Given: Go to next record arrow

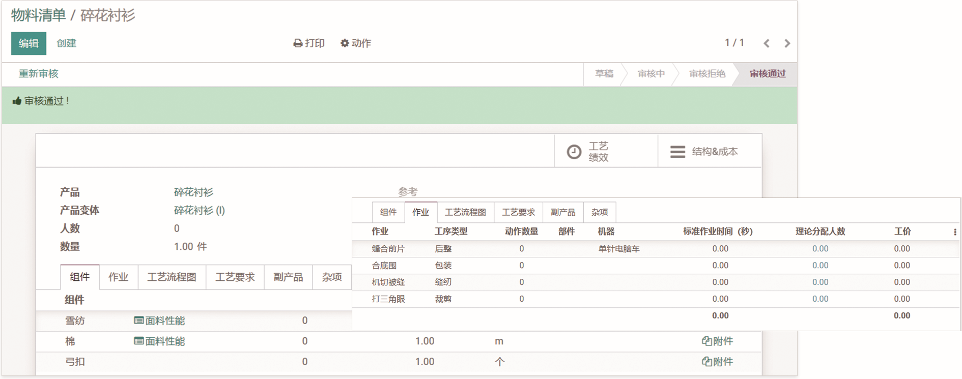Looking at the screenshot, I should 787,44.
